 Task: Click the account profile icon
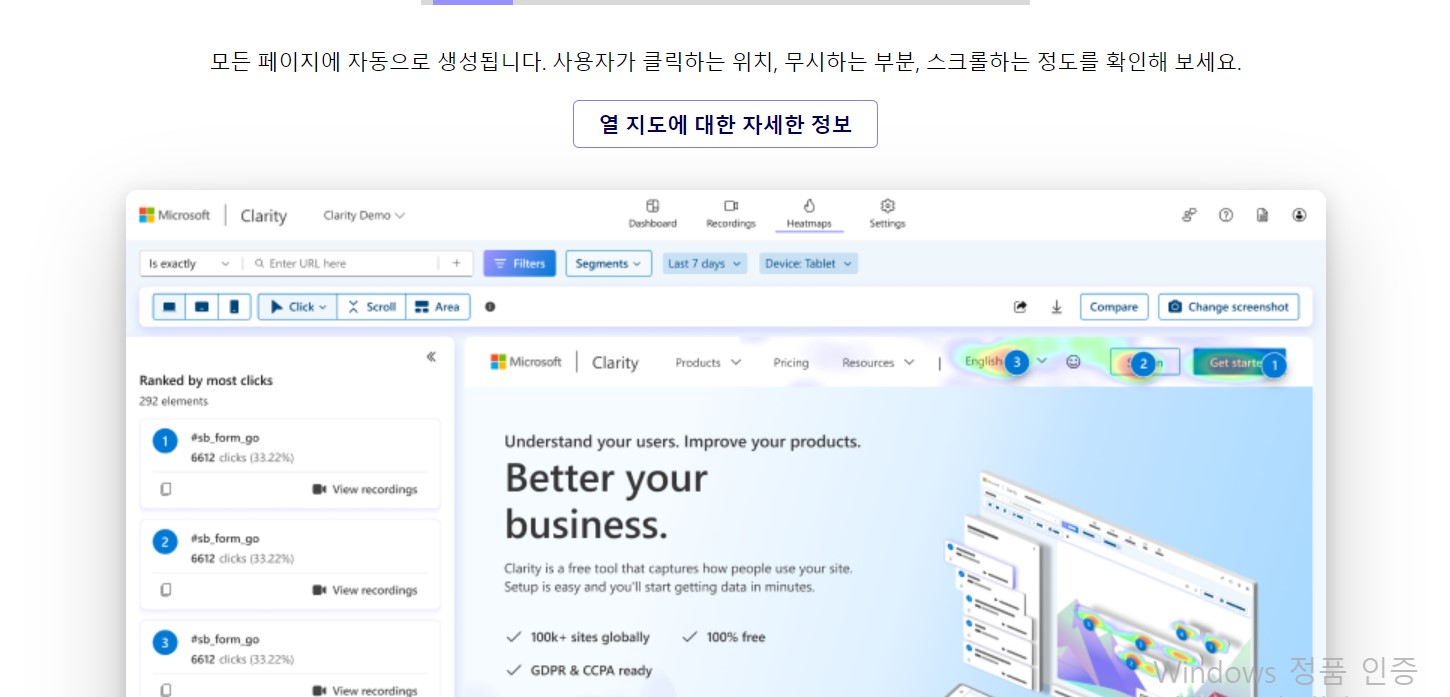[x=1299, y=214]
